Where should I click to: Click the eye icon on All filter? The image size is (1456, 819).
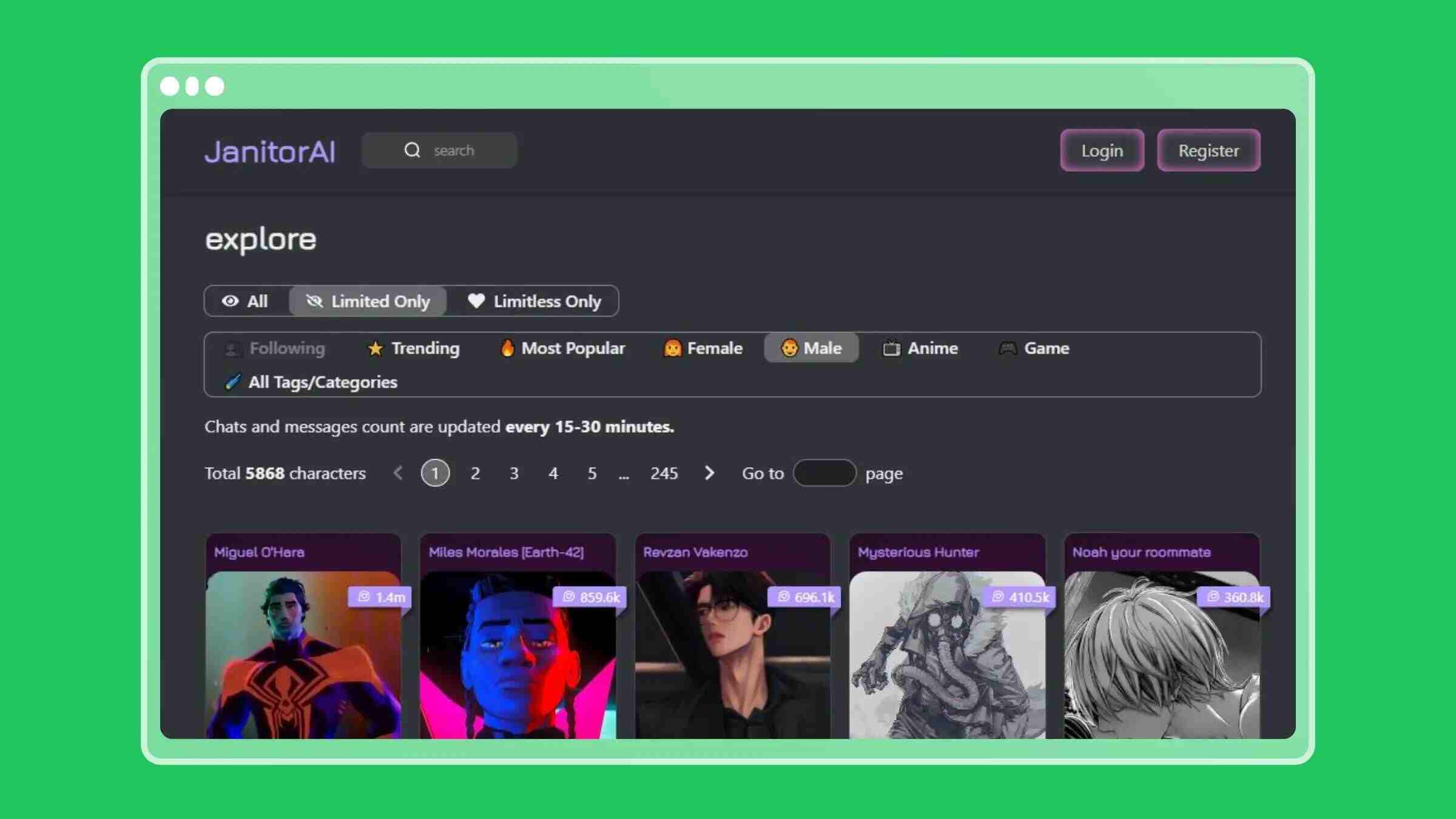coord(232,301)
